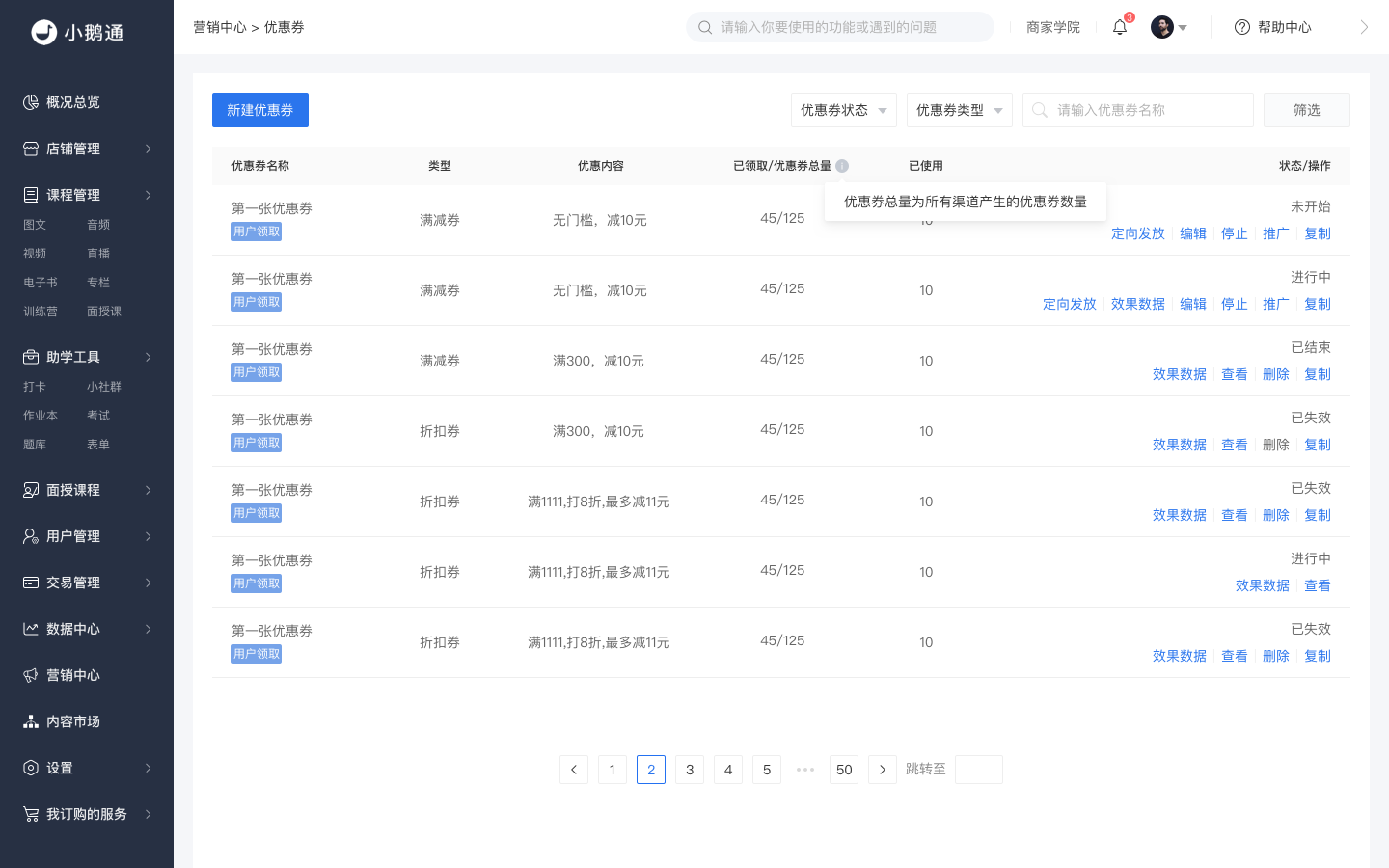Click the search magnifier in top search bar

(x=705, y=27)
